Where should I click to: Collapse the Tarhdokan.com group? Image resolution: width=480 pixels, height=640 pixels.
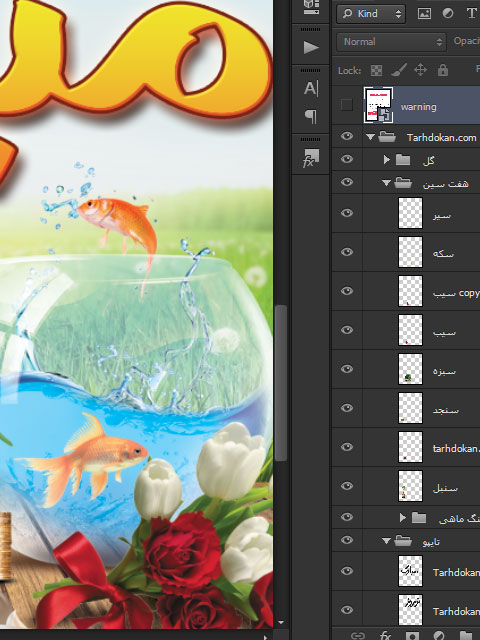coord(370,137)
